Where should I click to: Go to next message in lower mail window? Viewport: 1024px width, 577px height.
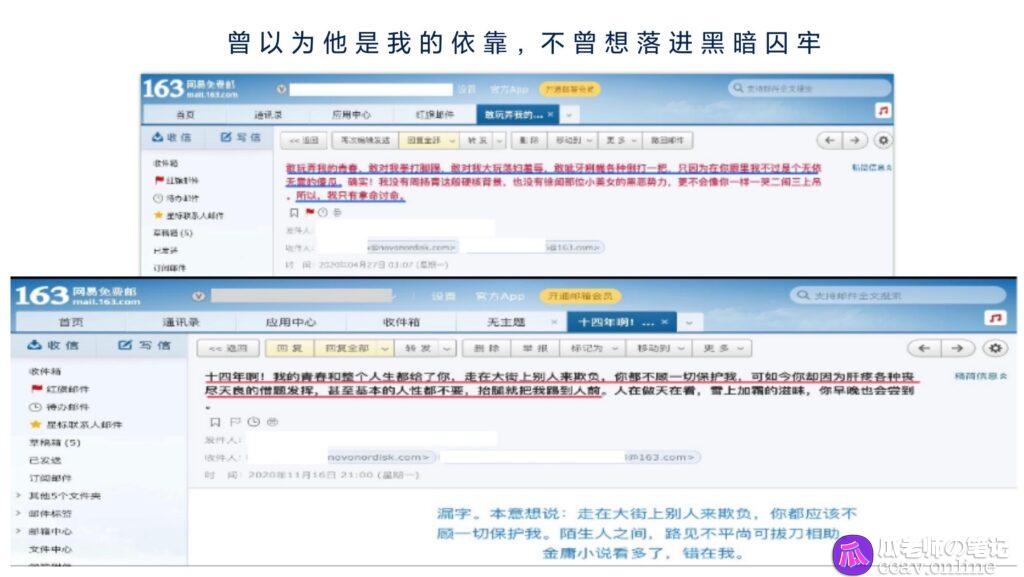pyautogui.click(x=957, y=349)
